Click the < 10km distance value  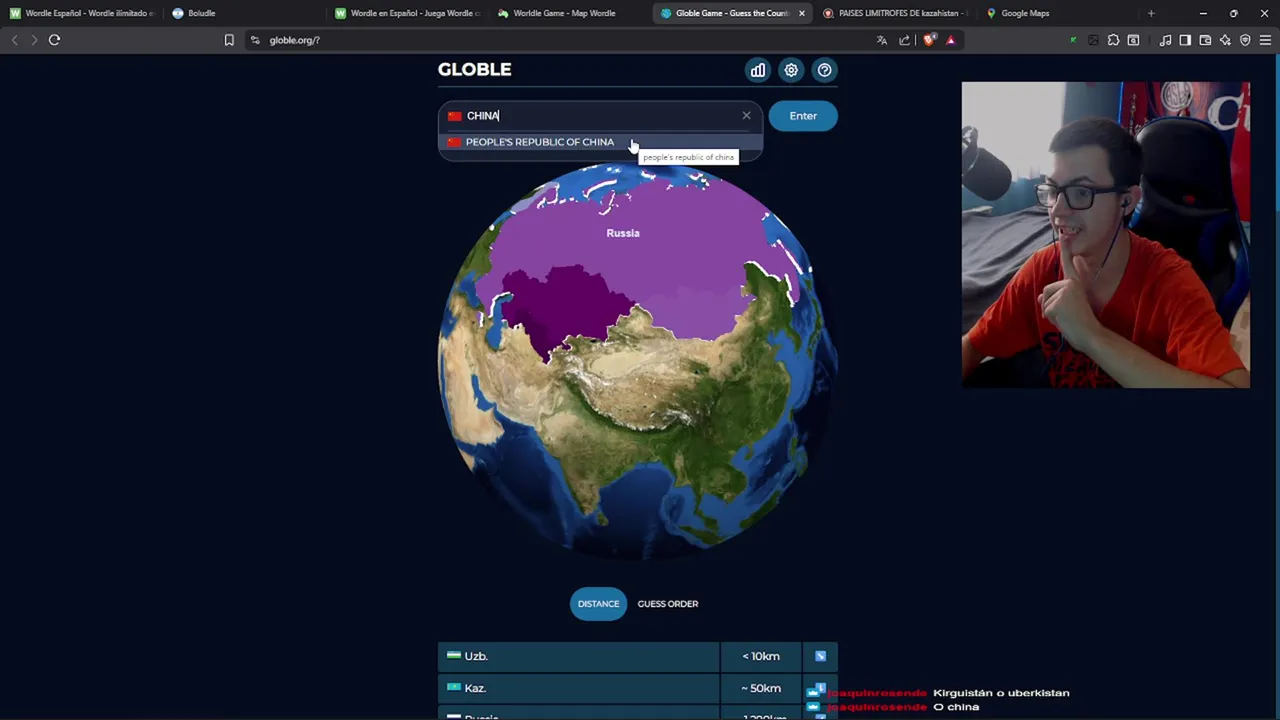(761, 656)
